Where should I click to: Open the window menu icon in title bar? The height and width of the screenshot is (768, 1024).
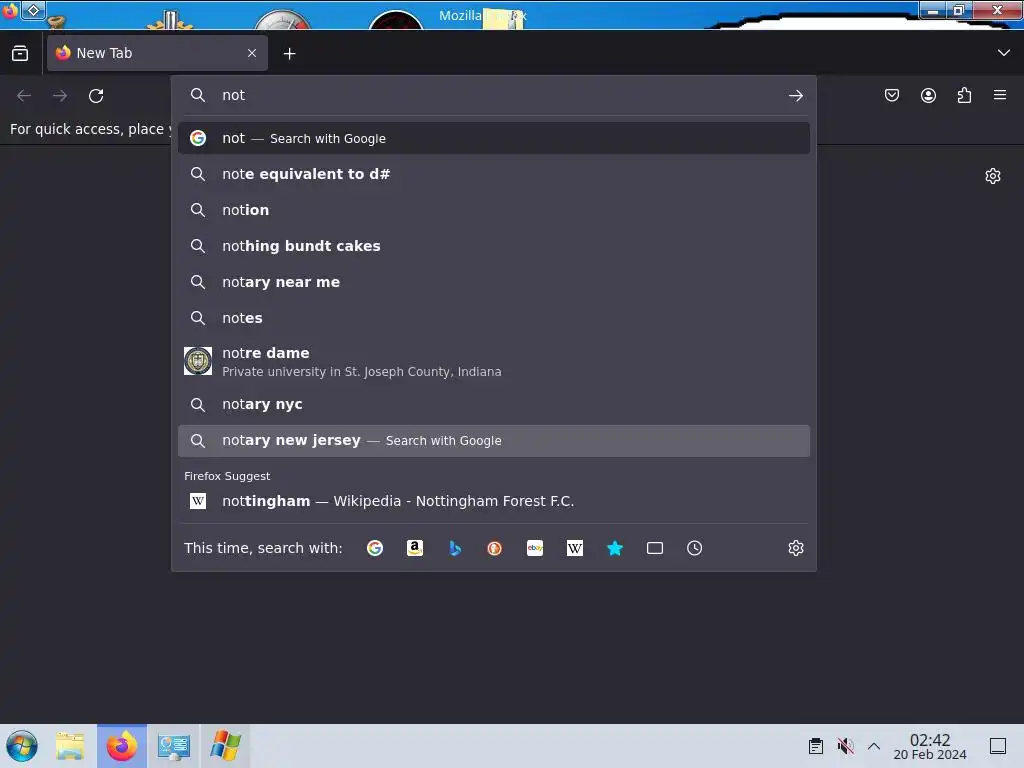10,10
